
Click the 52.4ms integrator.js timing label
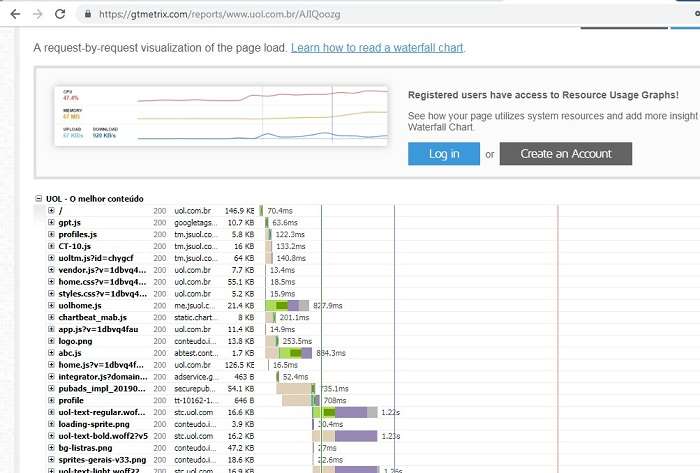coord(295,377)
